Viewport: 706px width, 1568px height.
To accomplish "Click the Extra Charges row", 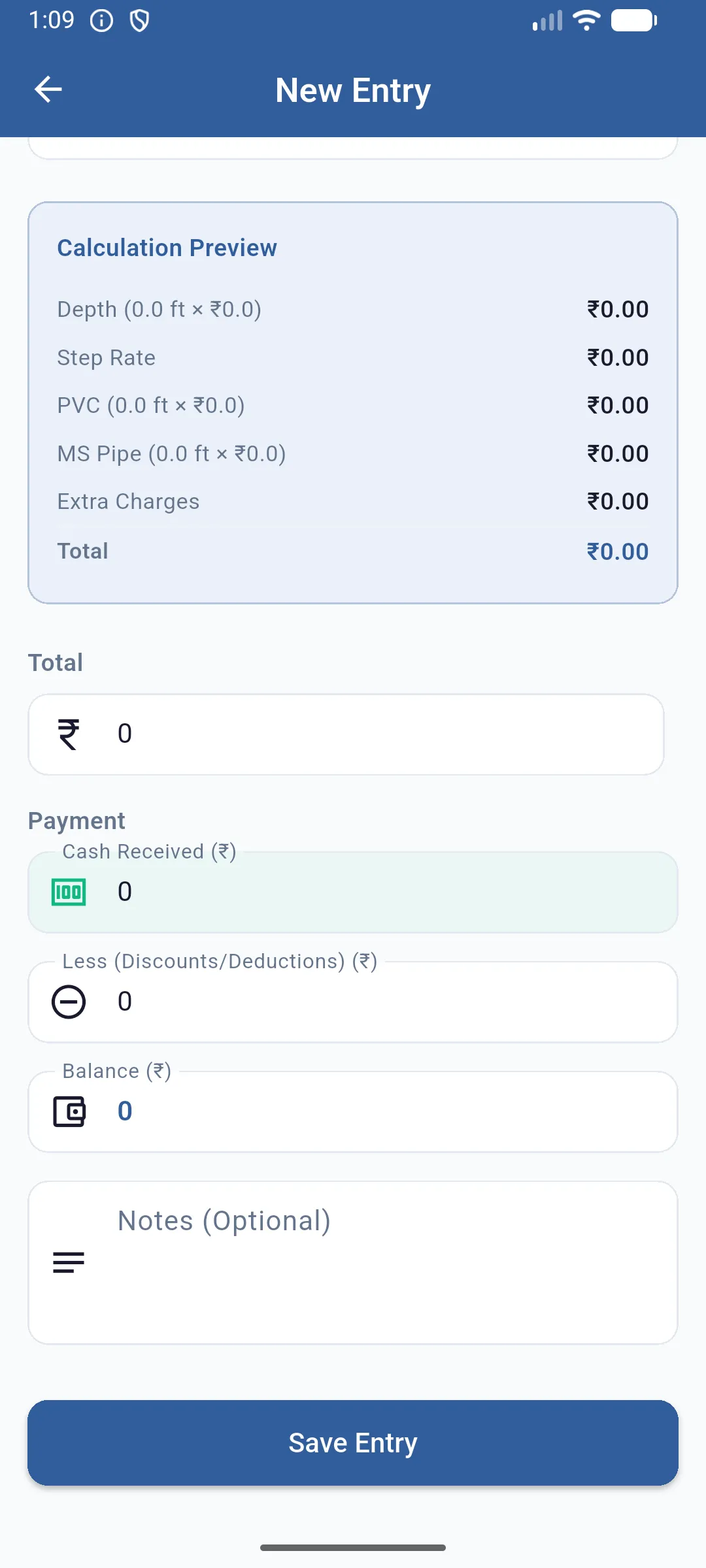I will tap(353, 502).
